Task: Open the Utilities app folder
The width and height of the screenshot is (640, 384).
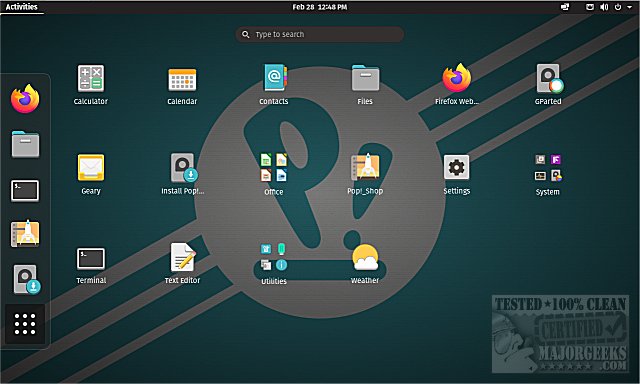Action: [273, 257]
